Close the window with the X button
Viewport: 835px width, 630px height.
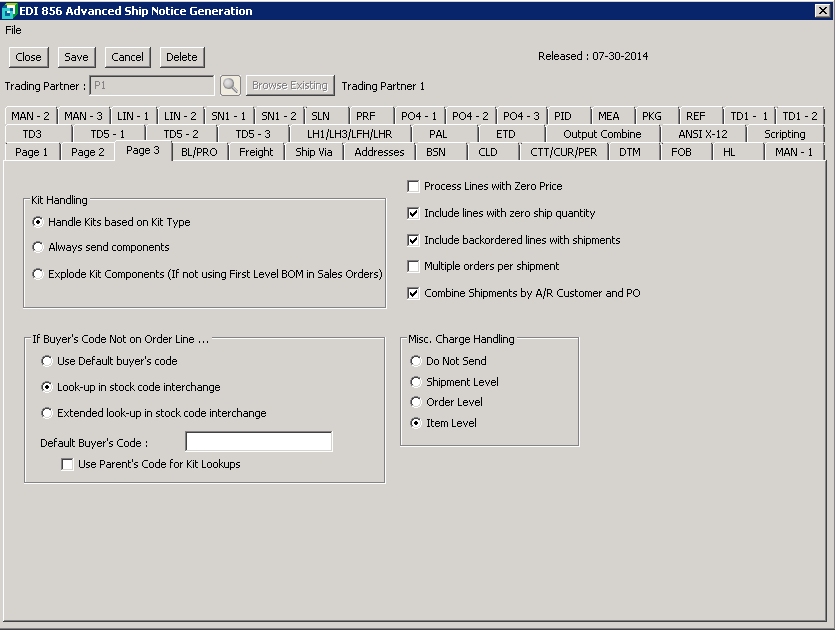pos(822,11)
